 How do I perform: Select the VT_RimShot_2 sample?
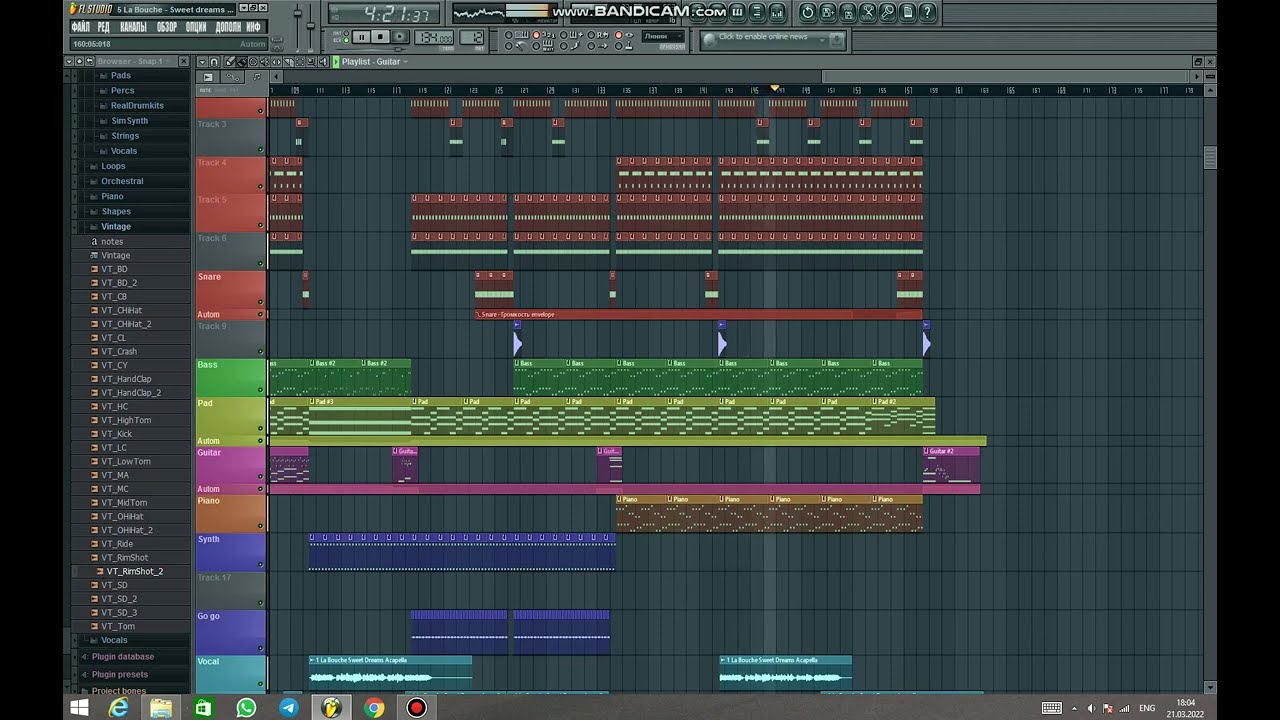(135, 571)
